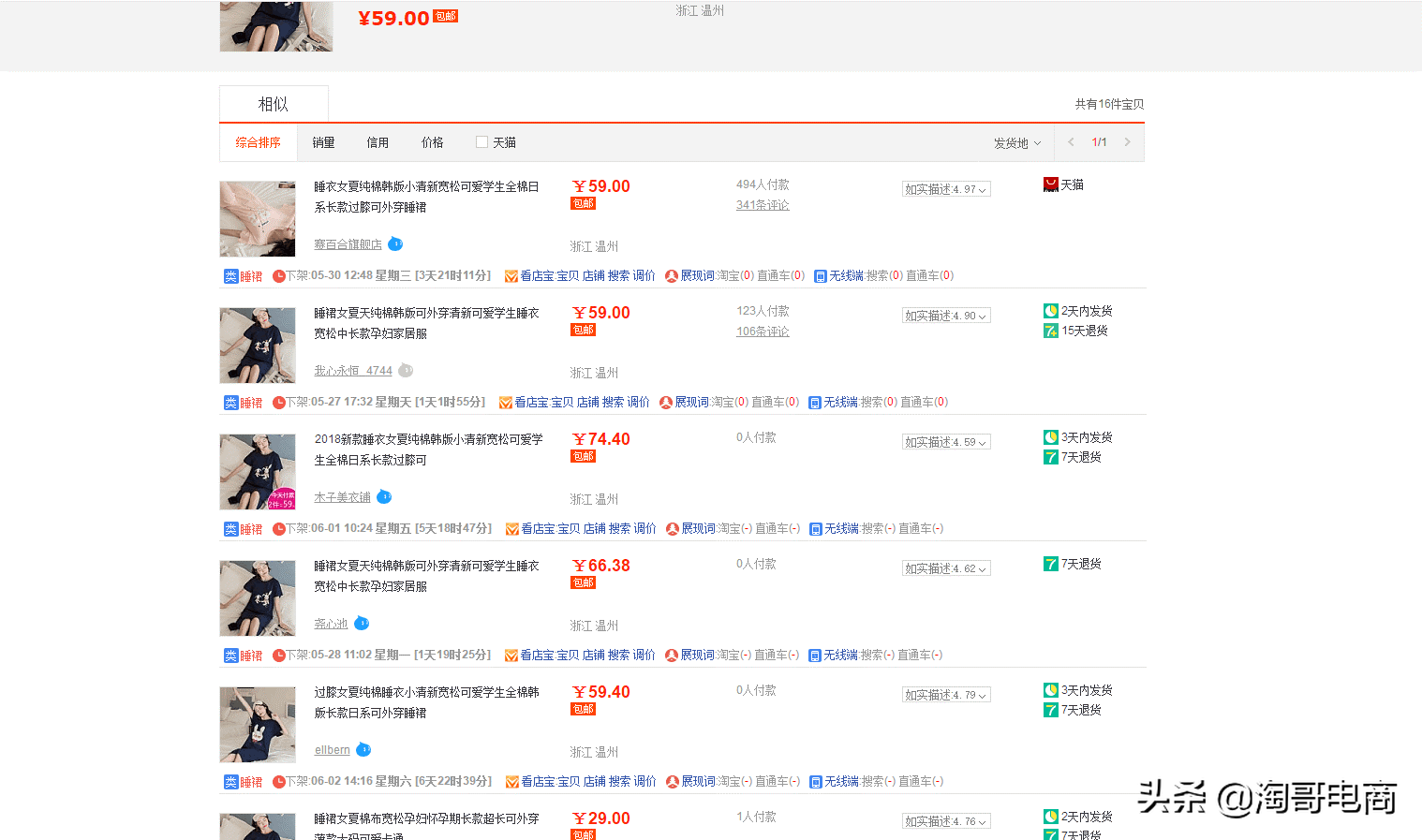Click the Tmall logo icon on first listing
This screenshot has width=1422, height=840.
point(1051,185)
